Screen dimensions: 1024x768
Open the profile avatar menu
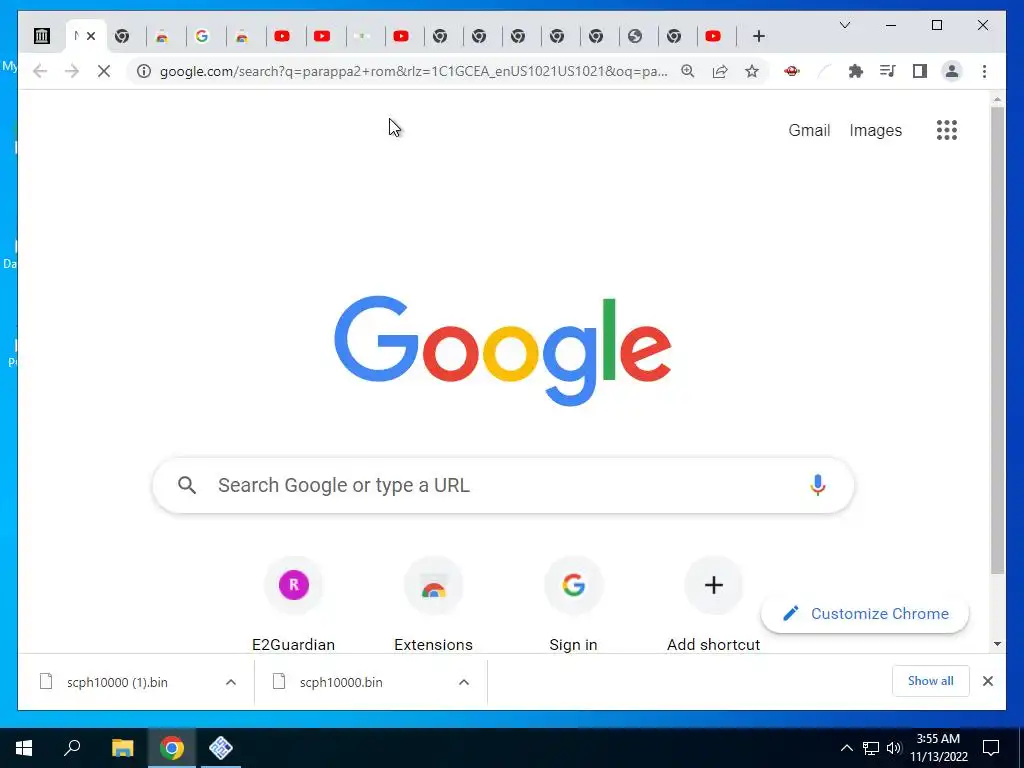(x=952, y=71)
